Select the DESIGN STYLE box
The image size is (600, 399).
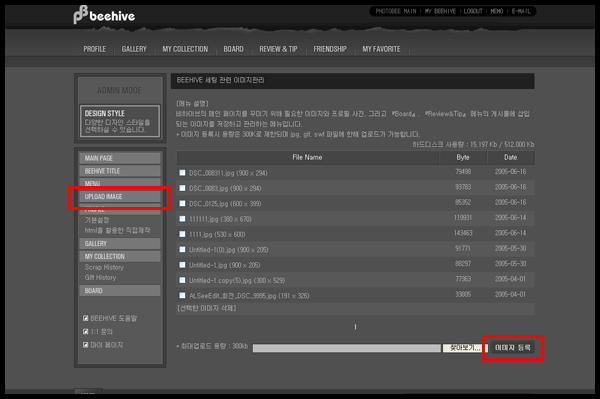[x=120, y=121]
